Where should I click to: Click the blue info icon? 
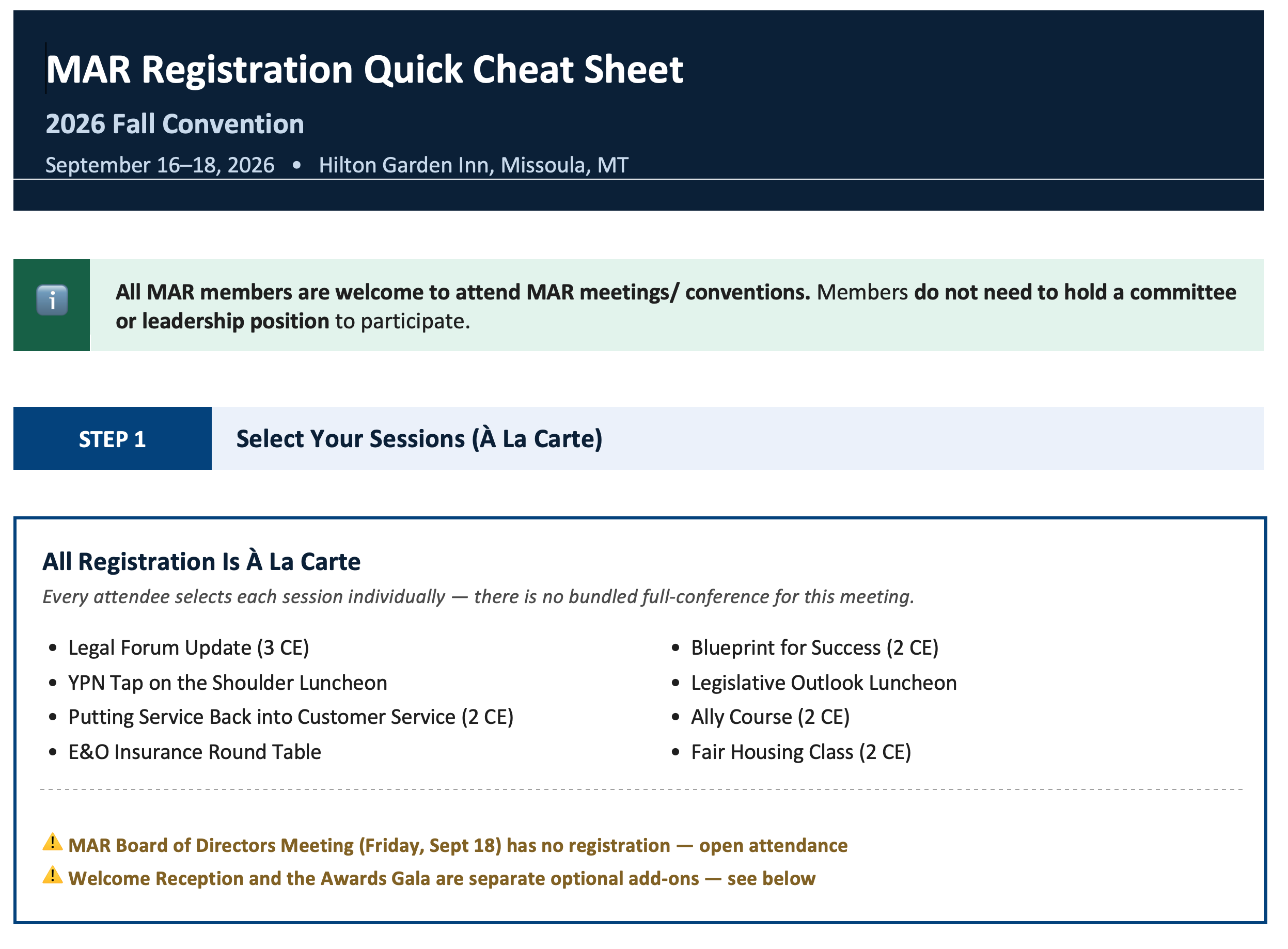point(52,300)
